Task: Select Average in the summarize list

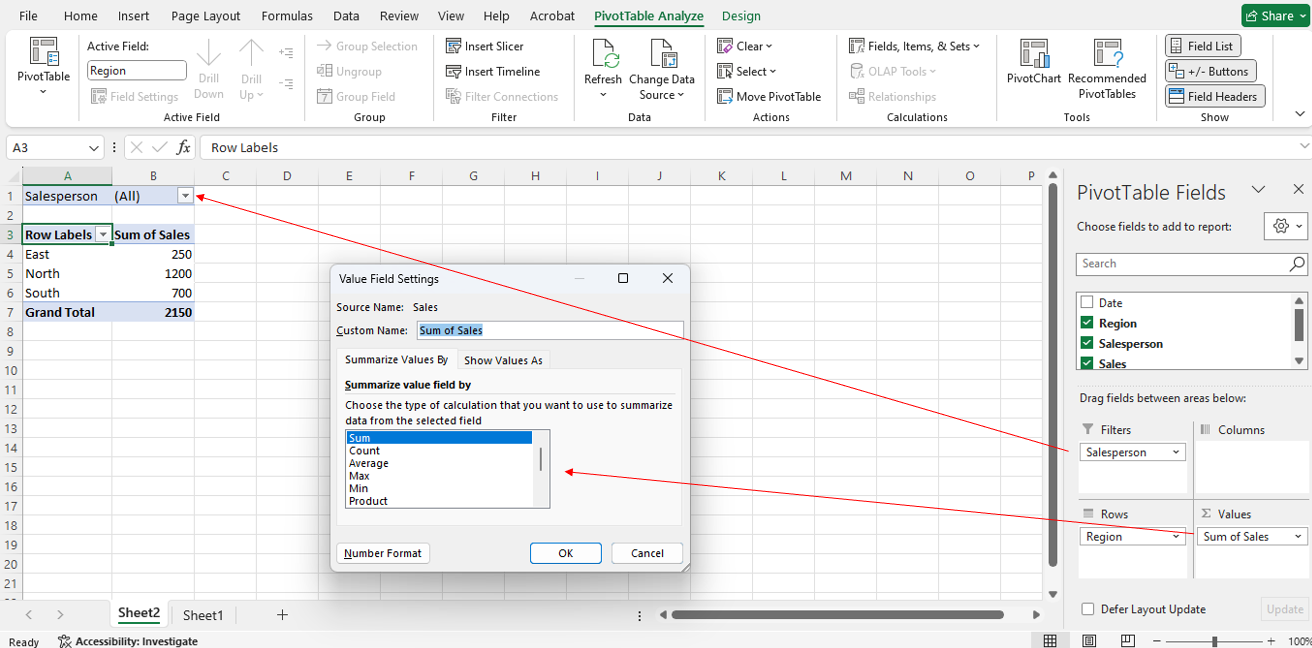Action: 368,463
